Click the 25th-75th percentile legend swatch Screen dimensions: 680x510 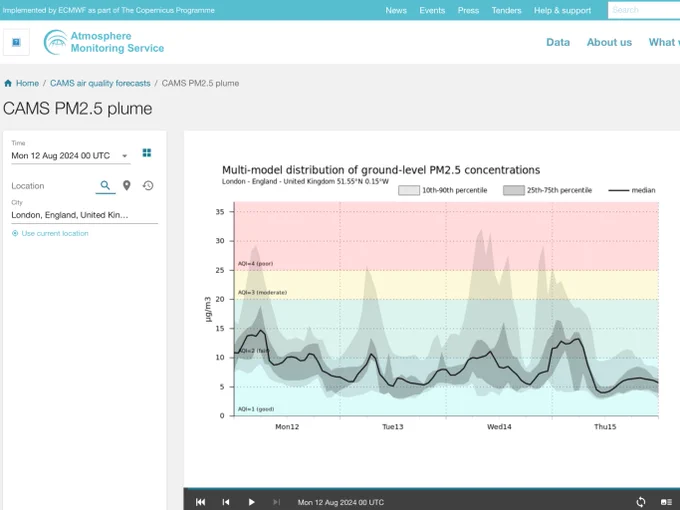pos(514,190)
